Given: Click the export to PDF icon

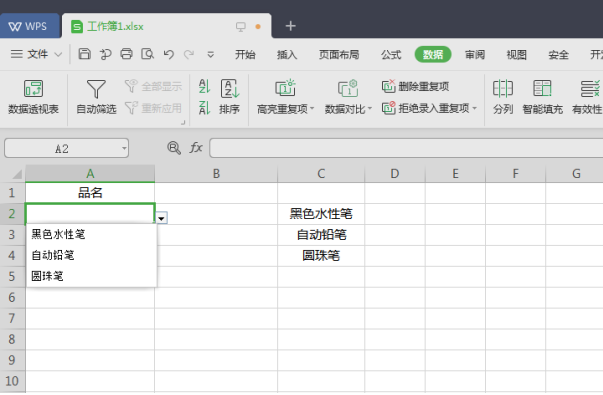Looking at the screenshot, I should click(x=105, y=54).
